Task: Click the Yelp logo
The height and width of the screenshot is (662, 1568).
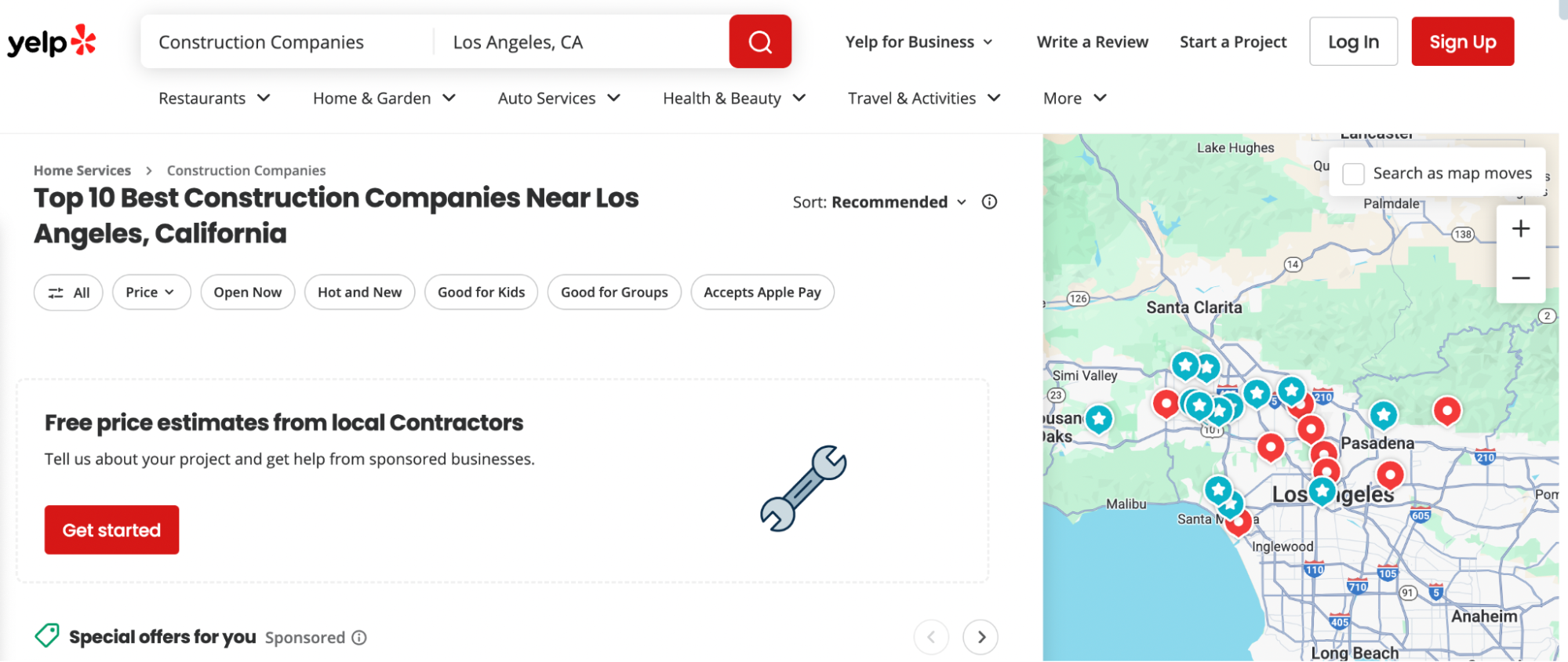Action: [52, 42]
